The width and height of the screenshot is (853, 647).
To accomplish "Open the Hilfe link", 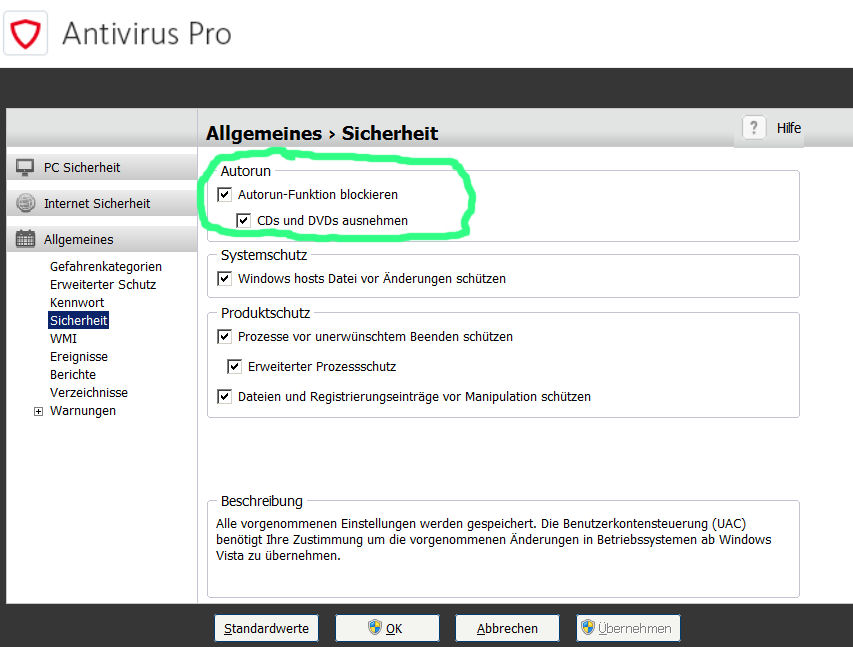I will (789, 128).
